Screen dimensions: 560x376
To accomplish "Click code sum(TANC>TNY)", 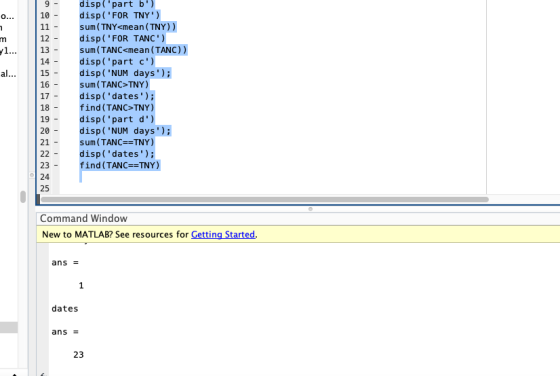I will click(114, 85).
